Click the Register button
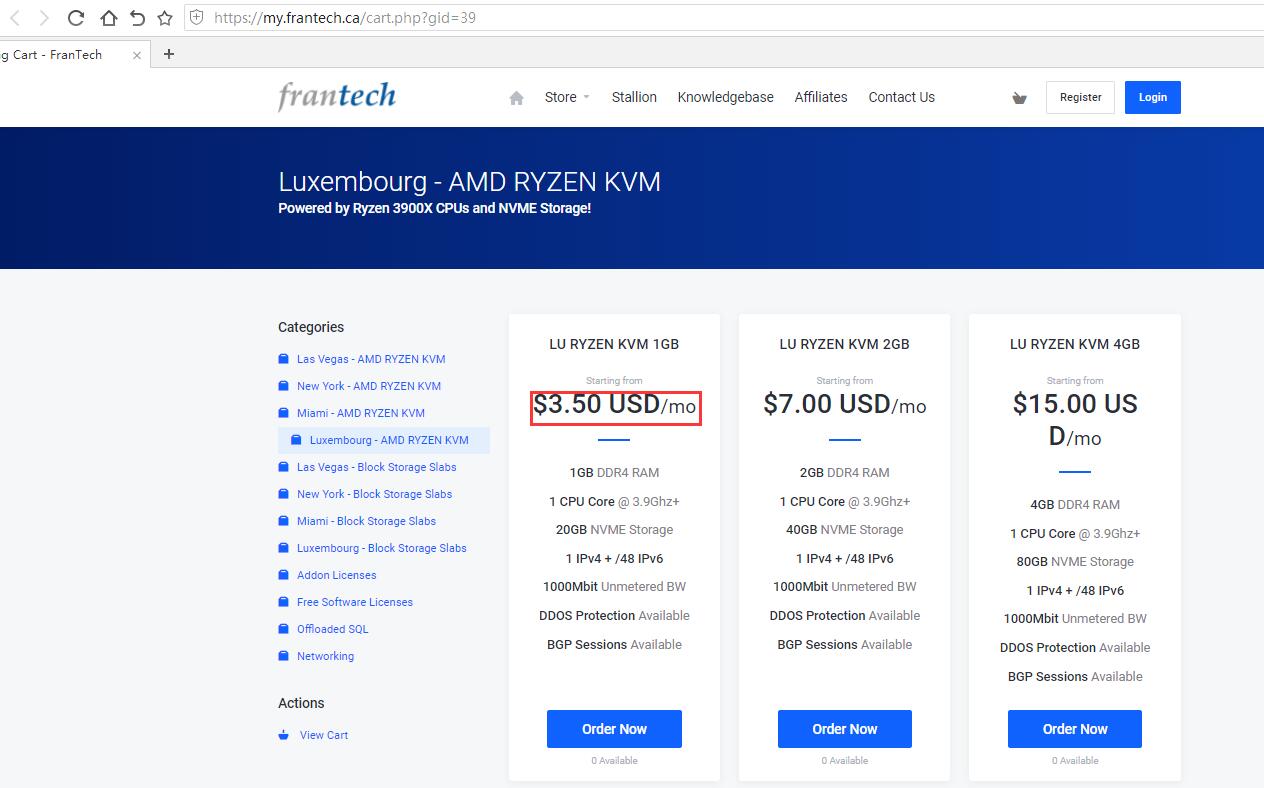The height and width of the screenshot is (788, 1264). [x=1080, y=97]
